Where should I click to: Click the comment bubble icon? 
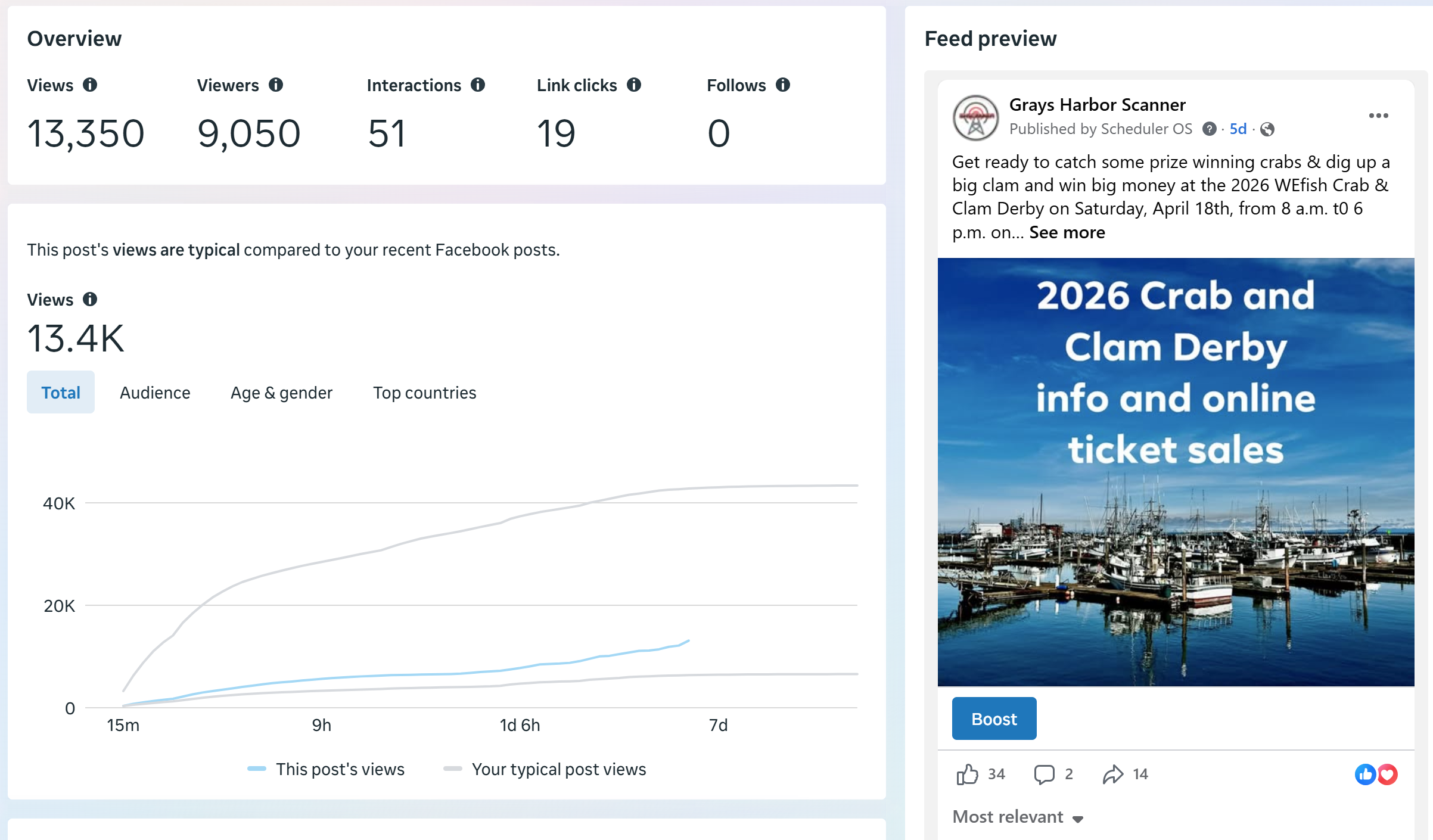(1044, 774)
